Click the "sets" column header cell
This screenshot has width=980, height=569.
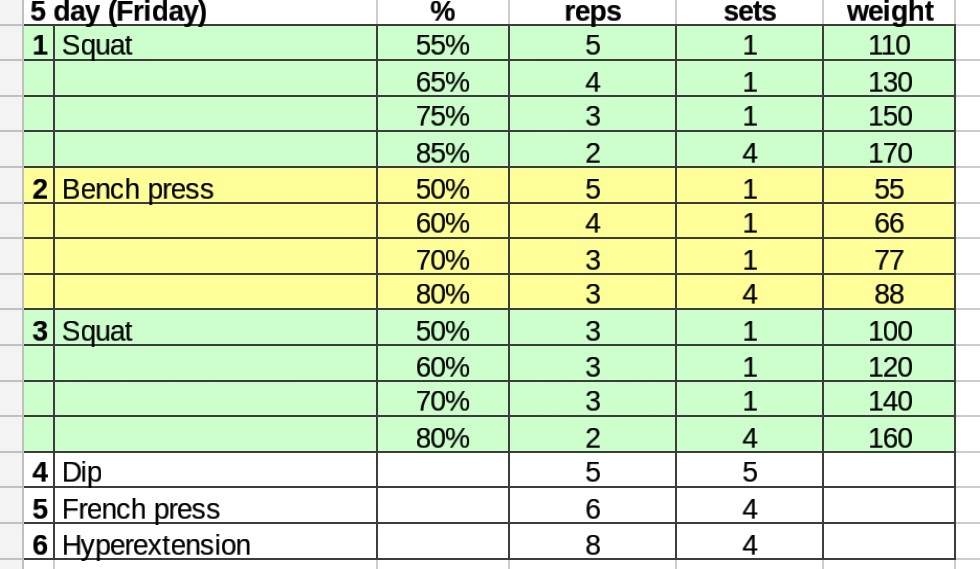coord(749,12)
